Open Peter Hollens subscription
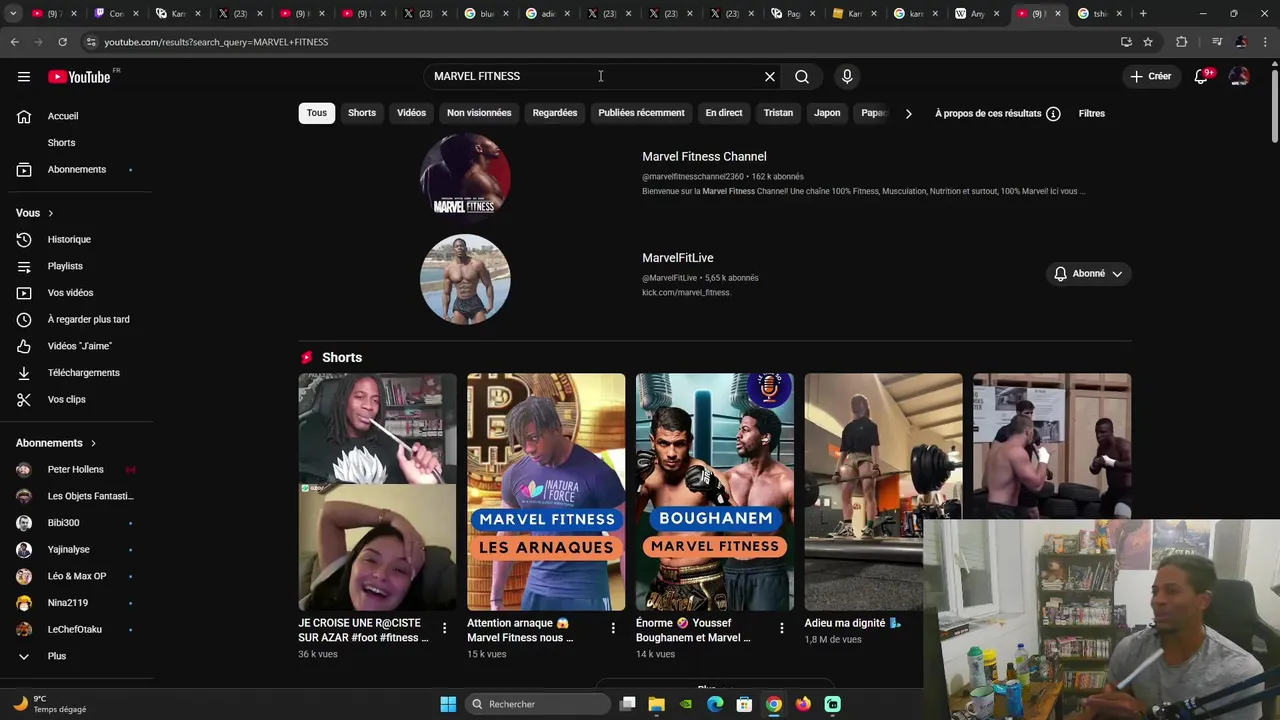The width and height of the screenshot is (1280, 720). [x=76, y=469]
